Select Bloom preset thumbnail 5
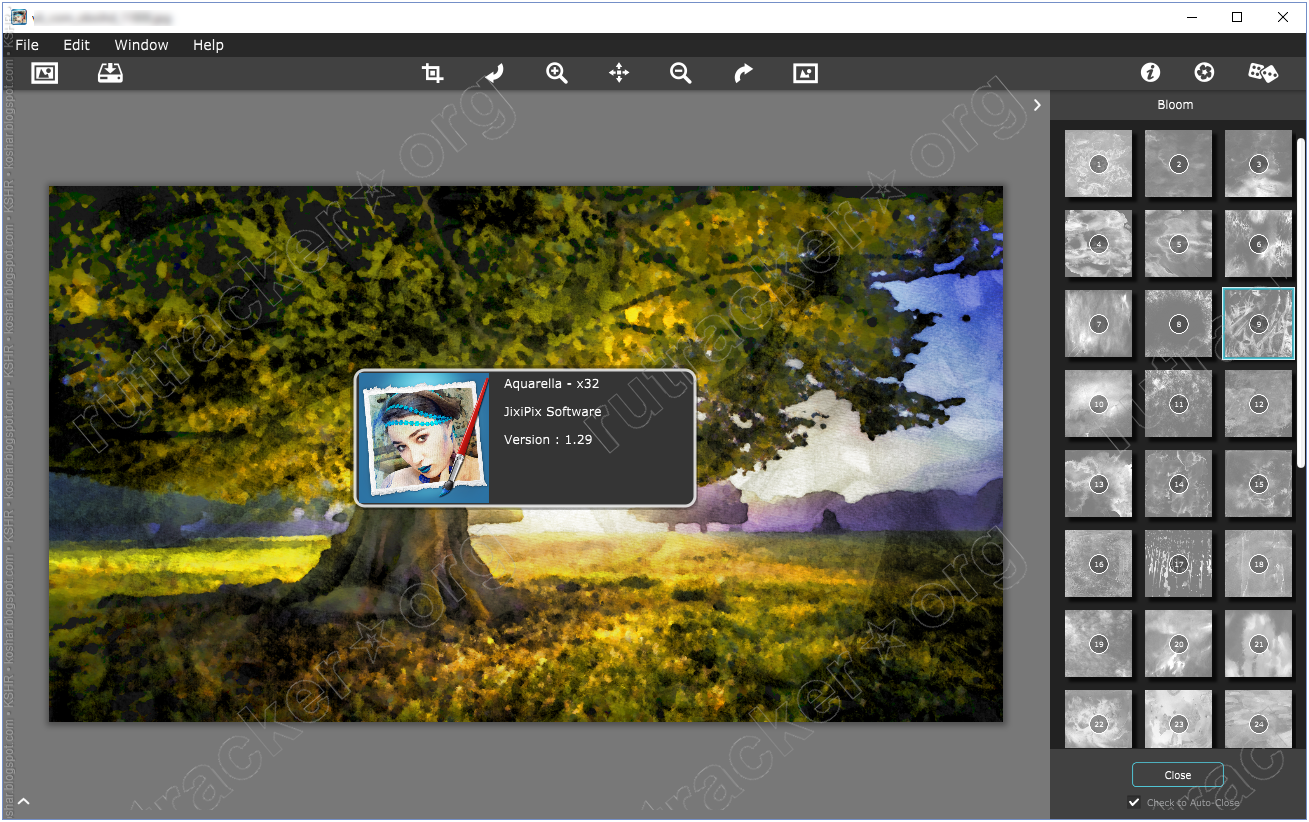Viewport: 1309px width, 822px height. 1178,244
